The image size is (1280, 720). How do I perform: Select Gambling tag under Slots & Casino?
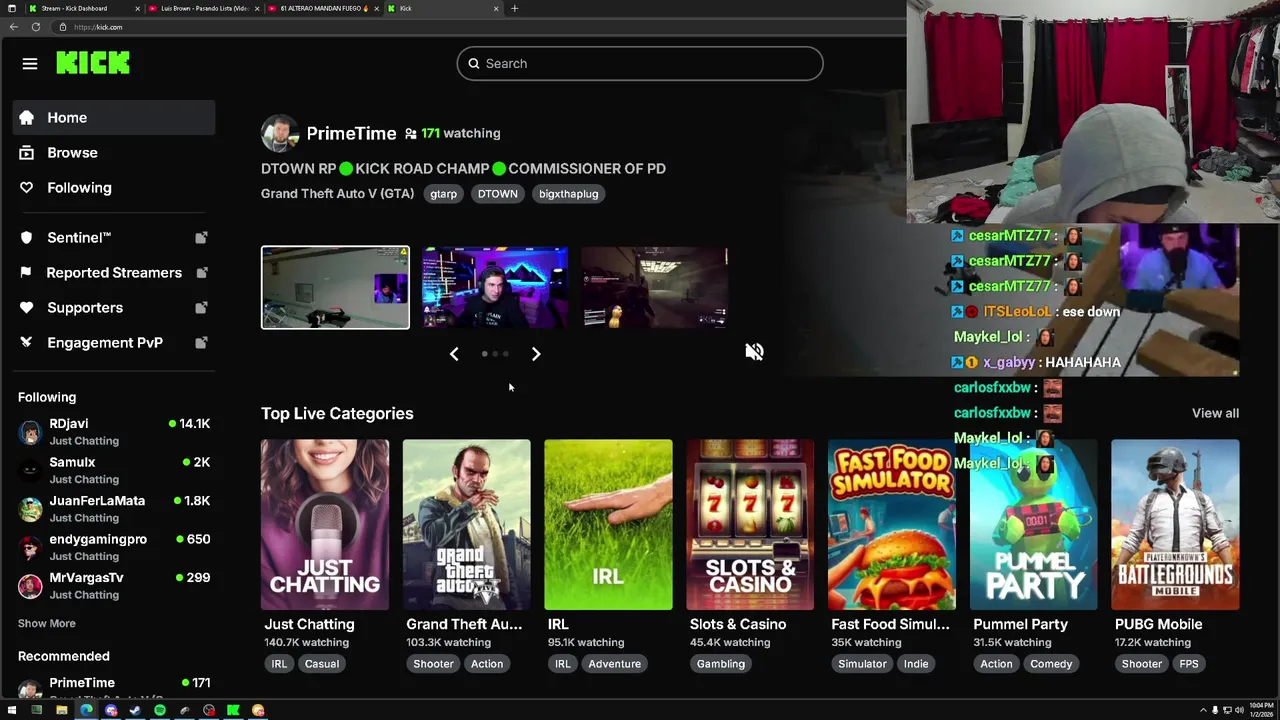click(721, 664)
